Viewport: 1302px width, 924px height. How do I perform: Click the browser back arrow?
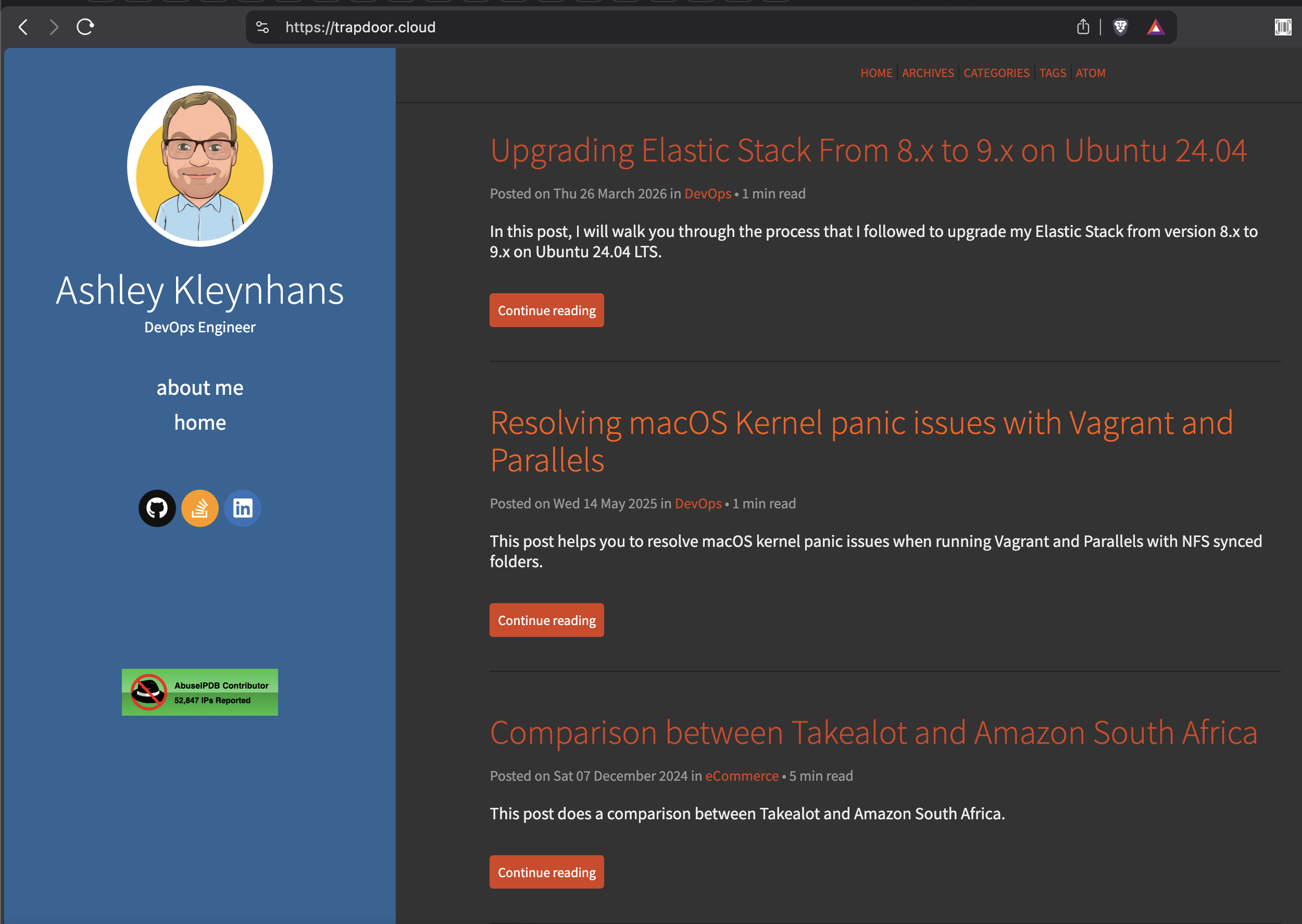click(x=23, y=27)
